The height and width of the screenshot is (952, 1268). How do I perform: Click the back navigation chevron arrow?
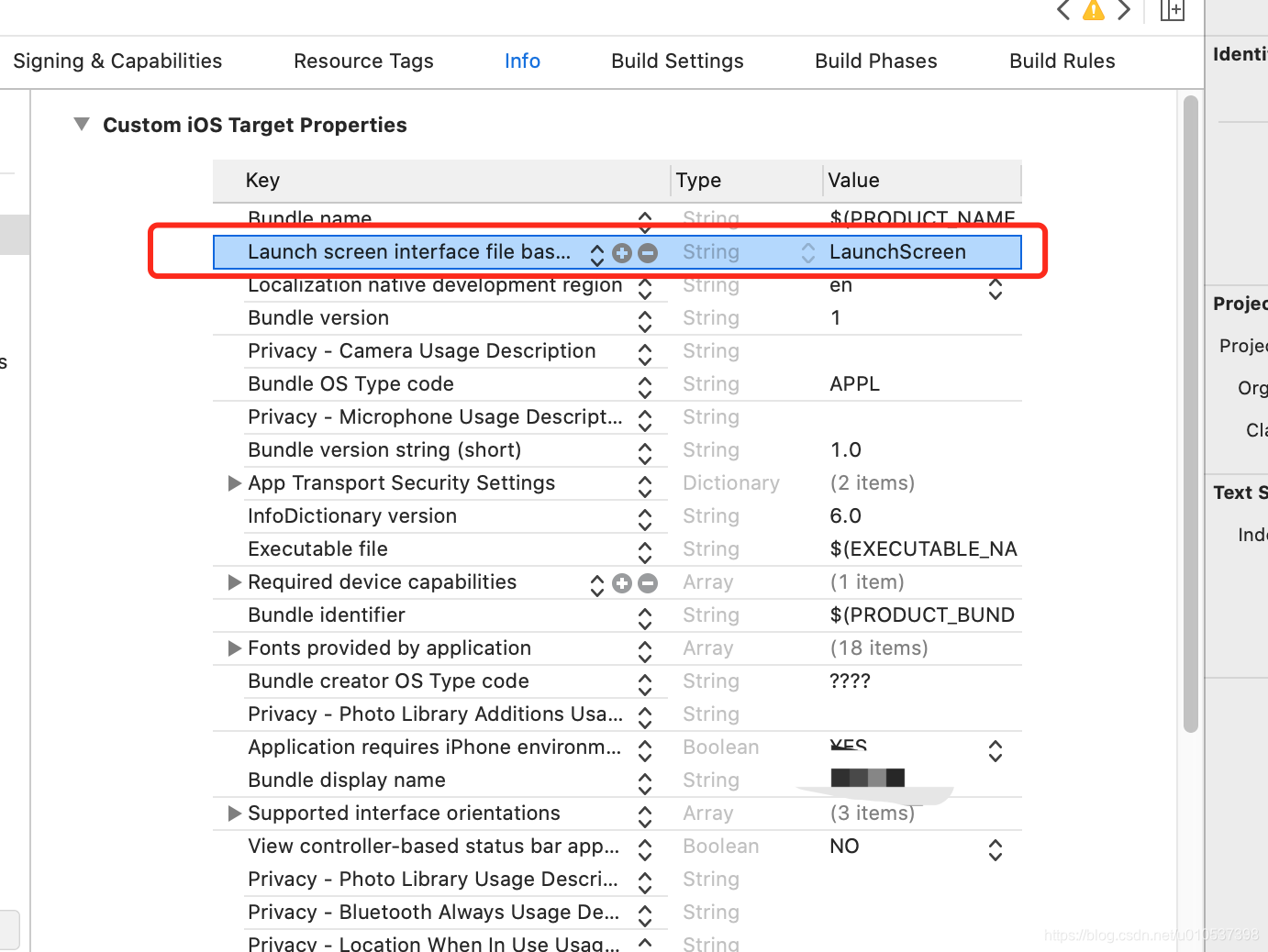point(1062,11)
